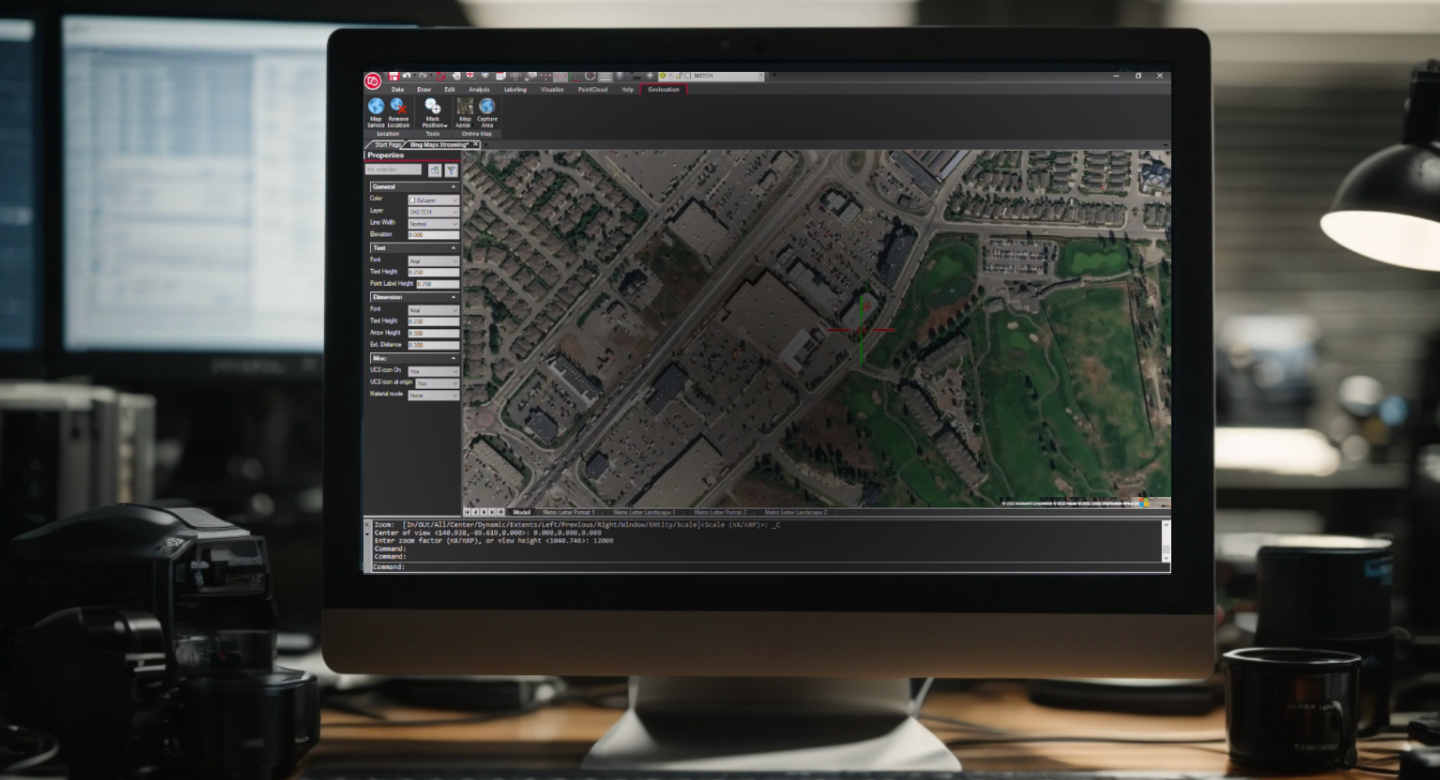Click the Mark Position dropdown arrow
This screenshot has width=1440, height=780.
tap(446, 126)
